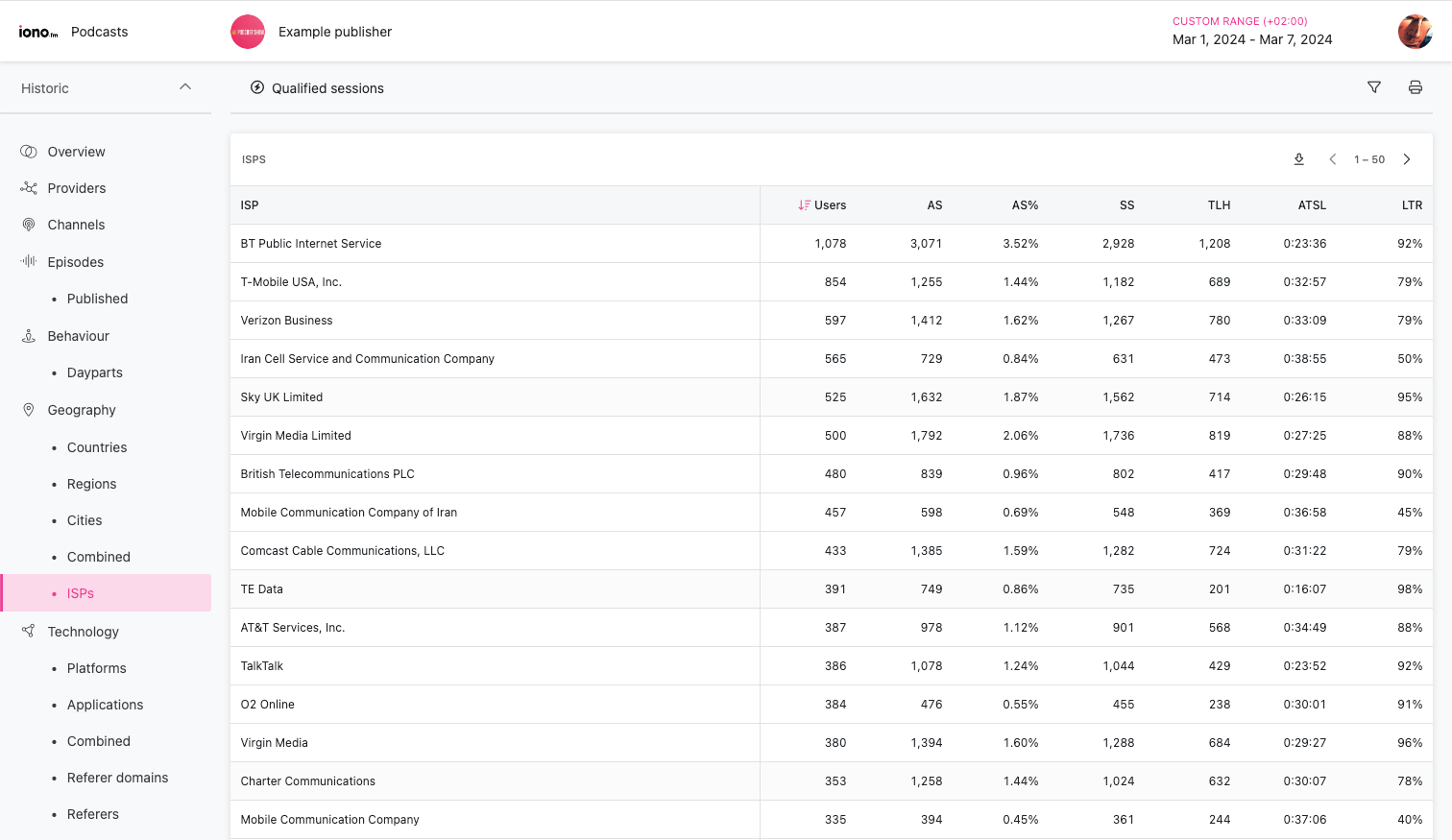This screenshot has height=840, width=1452.
Task: Go to previous page of ISPs
Action: (1333, 159)
